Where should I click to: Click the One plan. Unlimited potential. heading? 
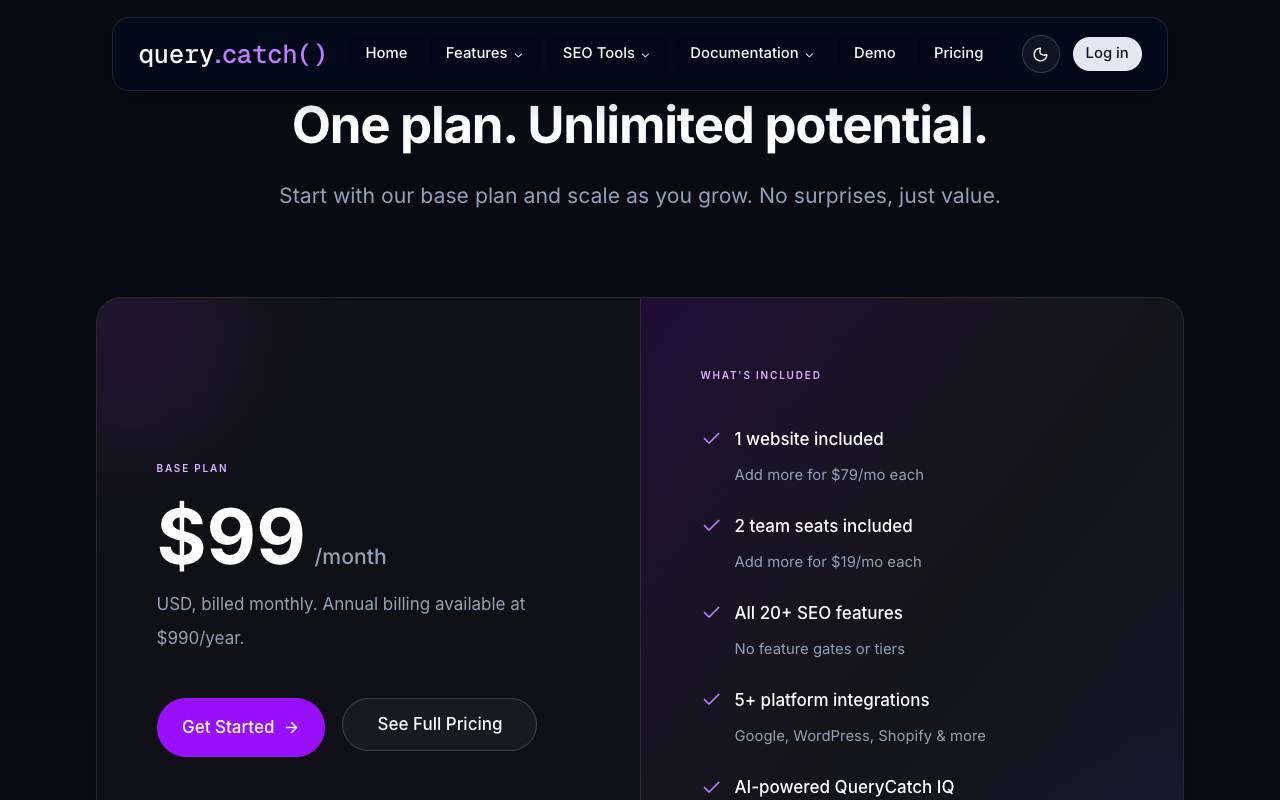click(x=640, y=126)
